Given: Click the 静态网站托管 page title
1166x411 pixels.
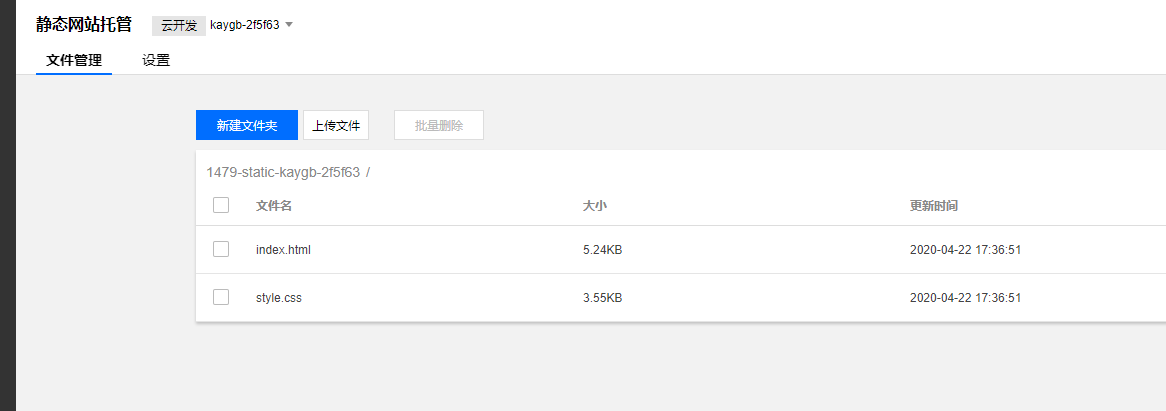Looking at the screenshot, I should coord(84,24).
